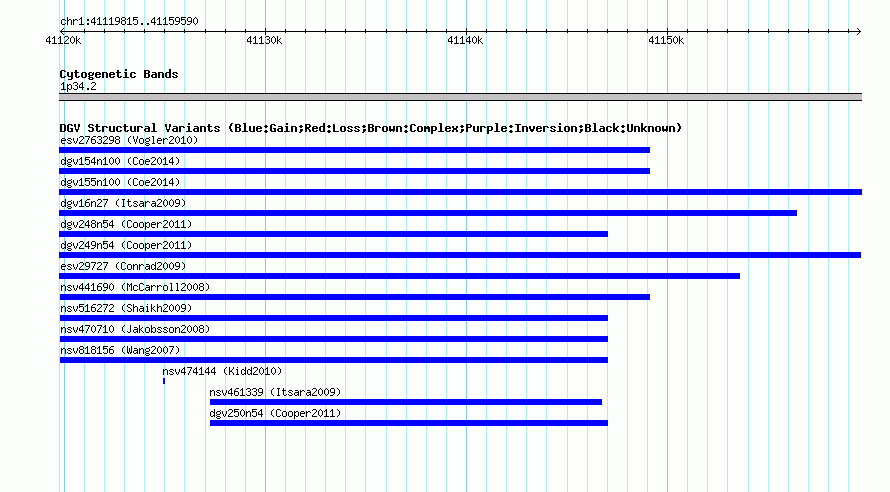
Task: Click the 41120k ruler label
Action: [x=63, y=40]
